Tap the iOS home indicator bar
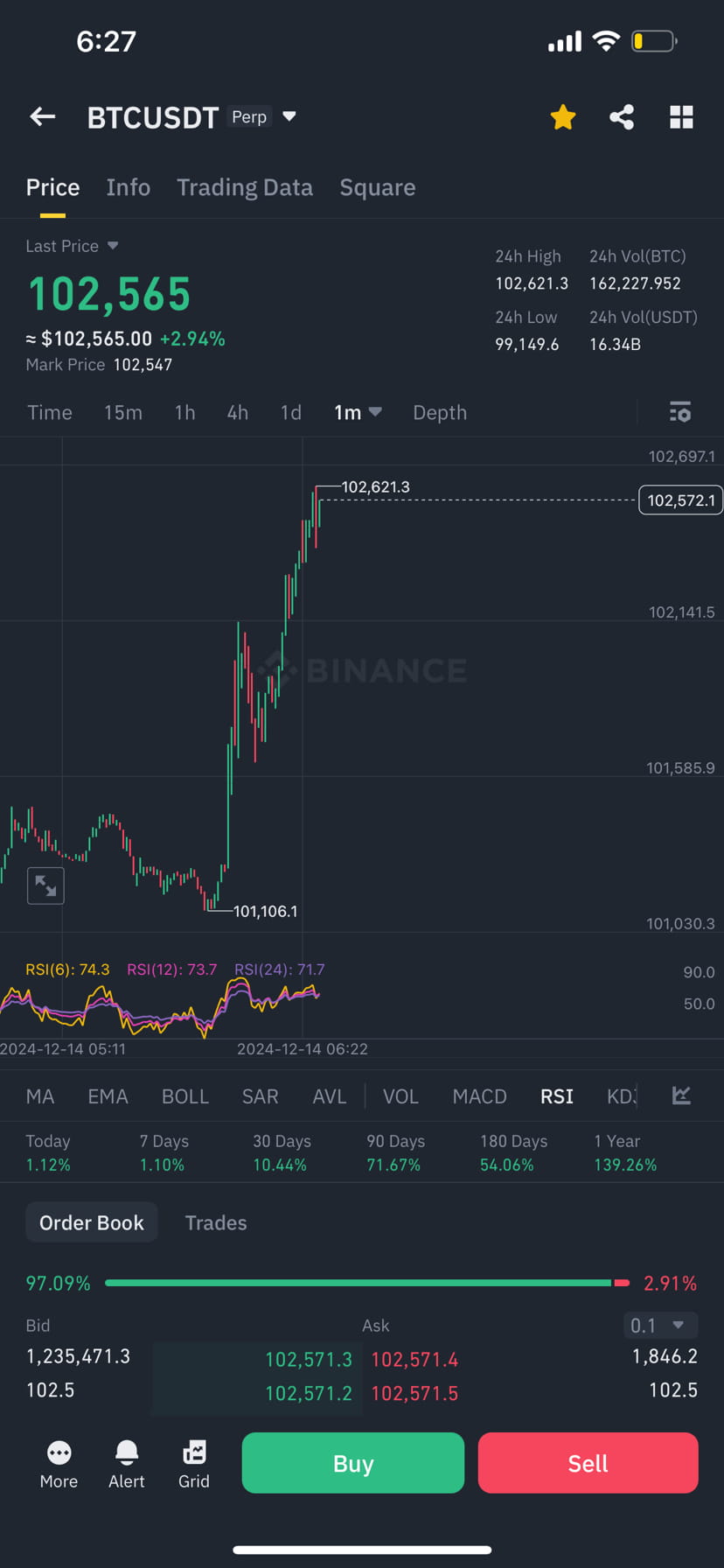The image size is (724, 1568). [x=362, y=1549]
